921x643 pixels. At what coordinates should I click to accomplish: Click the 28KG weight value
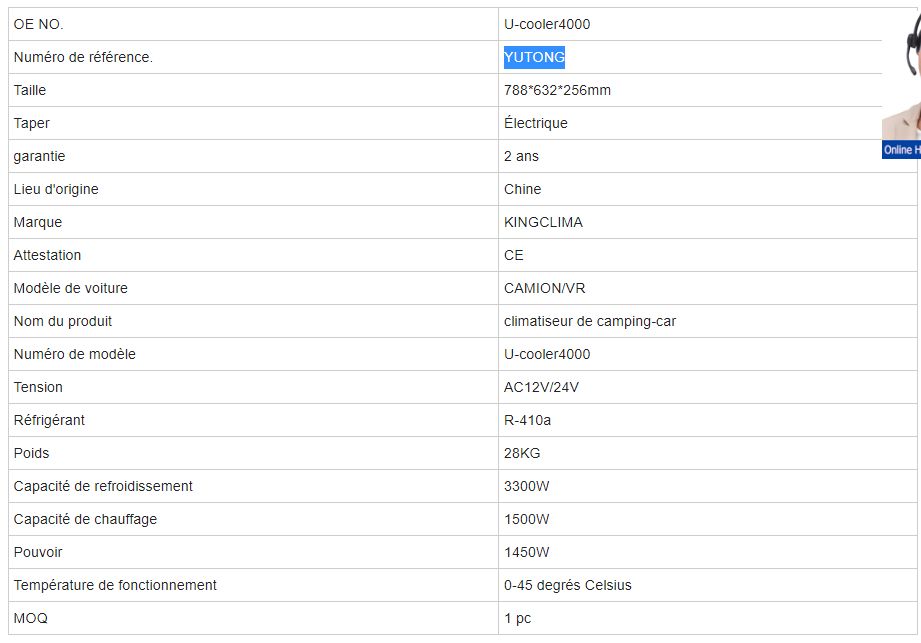(x=522, y=453)
